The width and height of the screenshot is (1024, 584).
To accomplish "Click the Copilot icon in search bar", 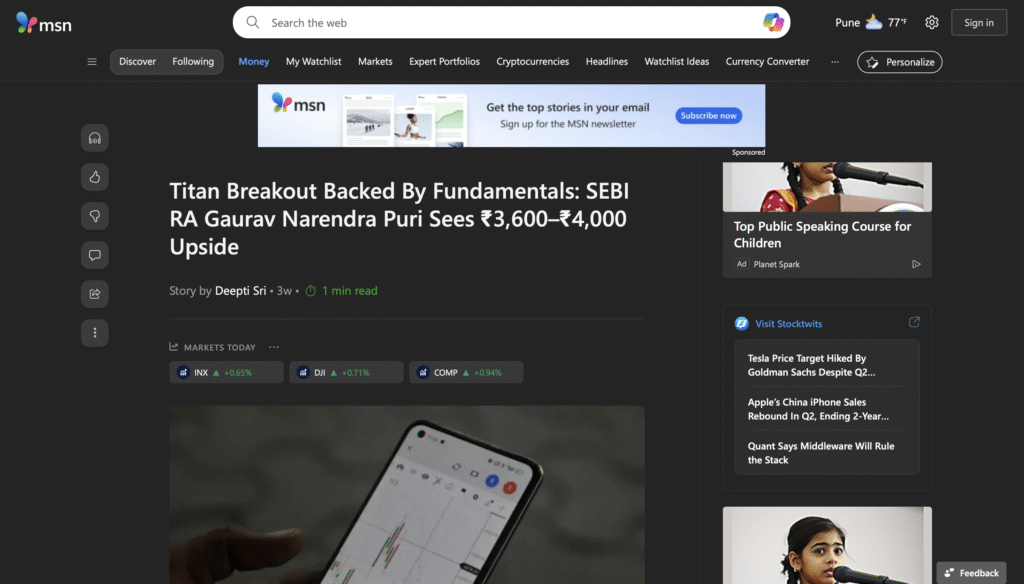I will pyautogui.click(x=773, y=22).
